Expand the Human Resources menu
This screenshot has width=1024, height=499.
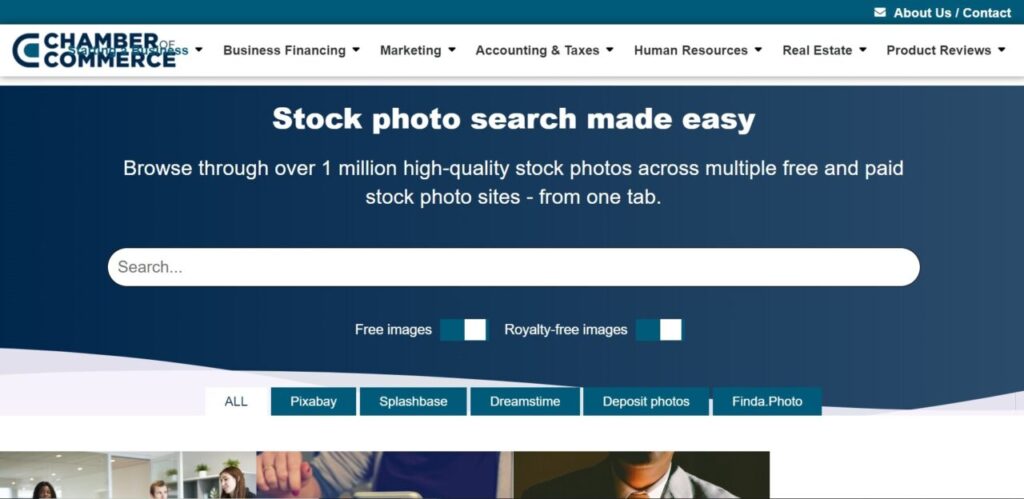pos(698,50)
